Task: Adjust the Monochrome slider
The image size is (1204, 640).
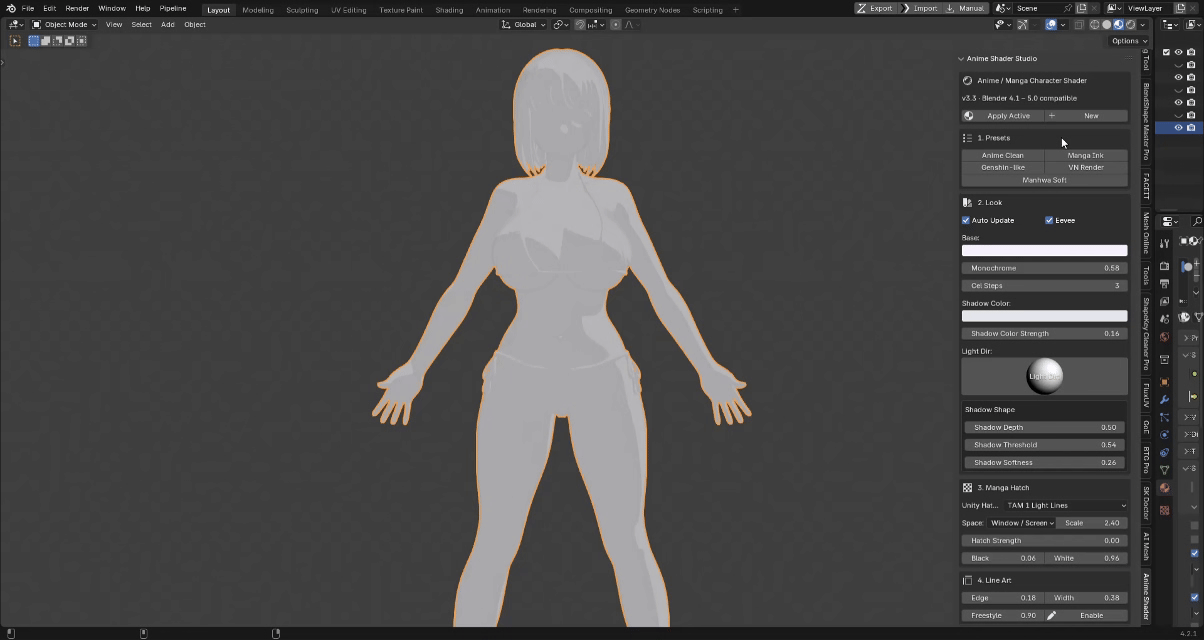Action: coord(1045,268)
